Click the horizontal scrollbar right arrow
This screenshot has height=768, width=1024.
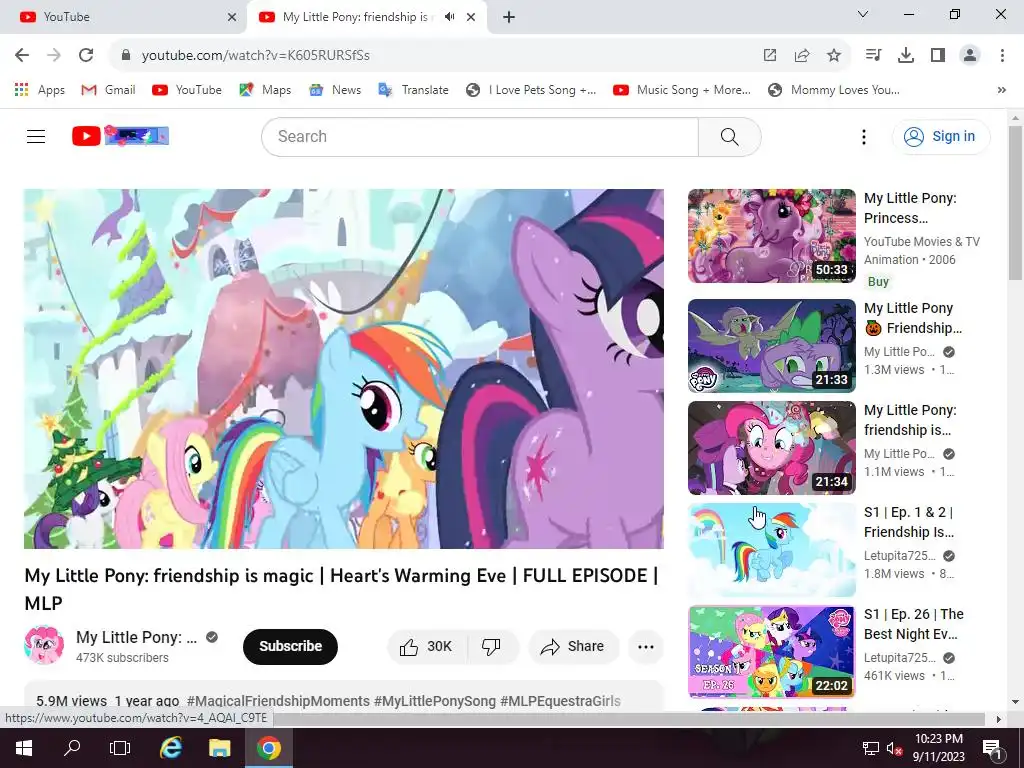point(998,719)
